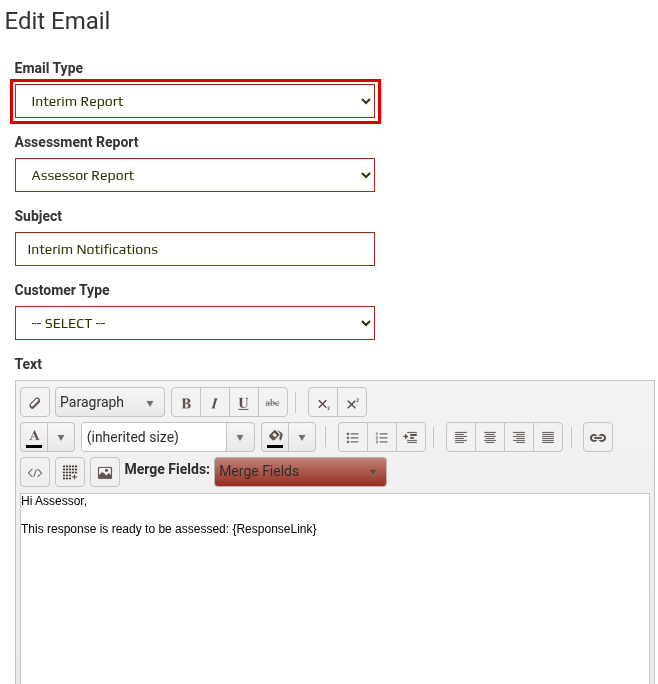Click the 'Hi Assessor,' line in editor
The image size is (658, 684).
point(54,501)
